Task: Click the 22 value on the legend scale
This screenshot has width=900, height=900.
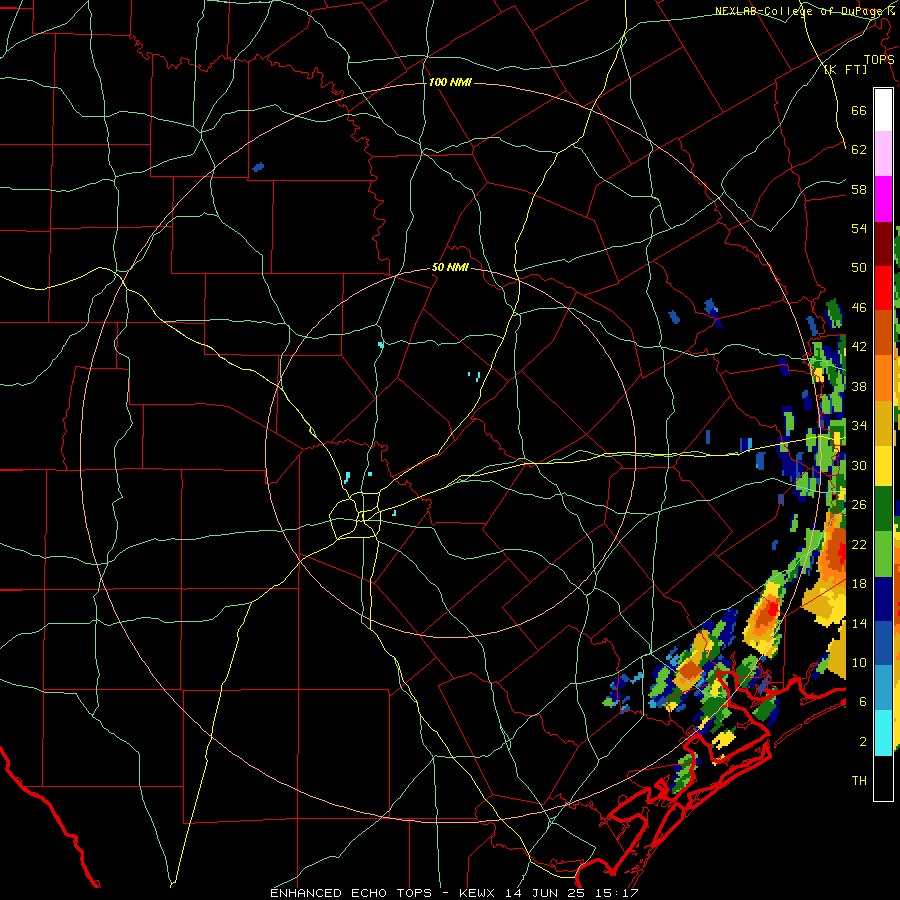Action: tap(859, 545)
